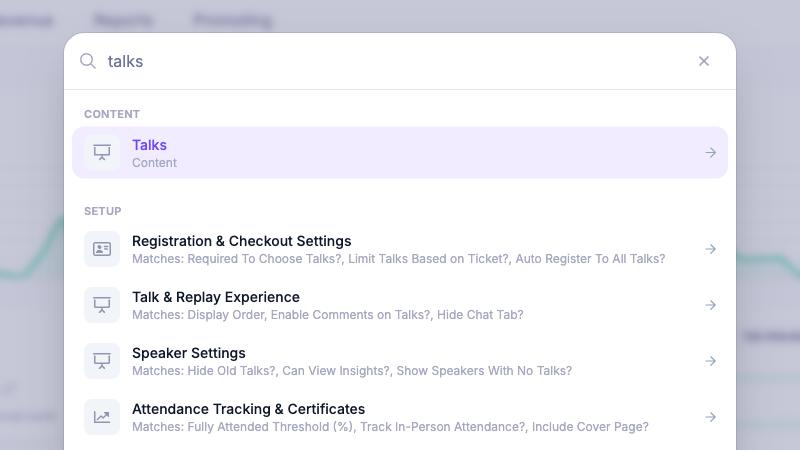Screen dimensions: 800x450
Task: Click arrow beside Attendance Tracking & Certificates
Action: 711,417
